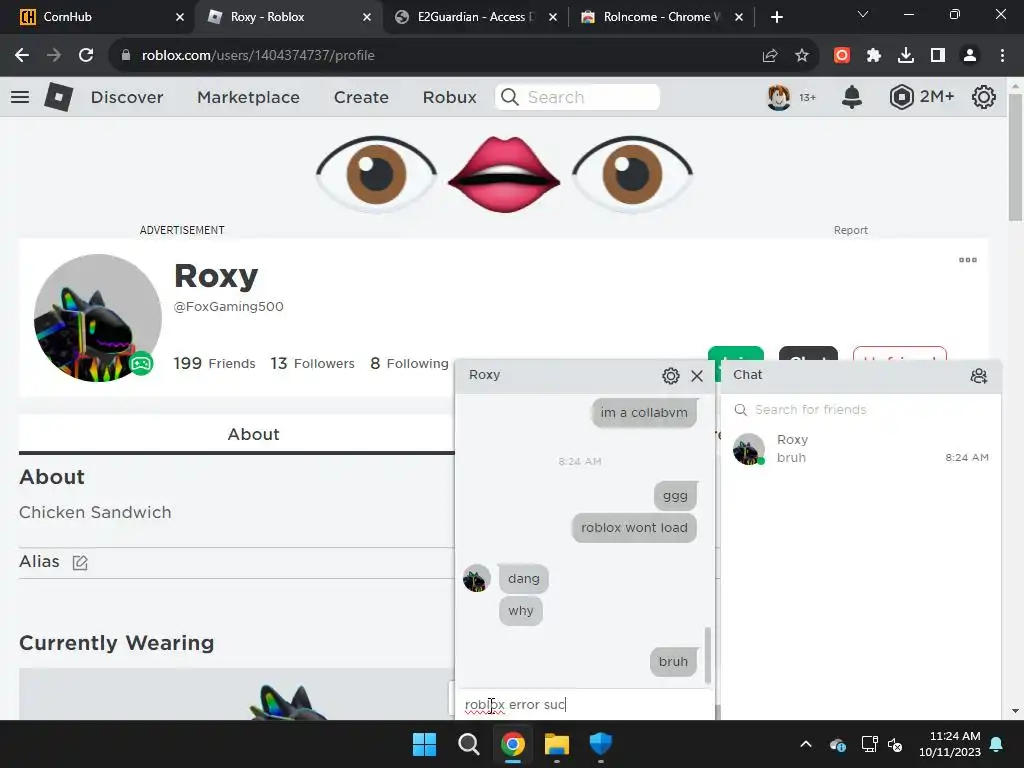Open the Discover page
The height and width of the screenshot is (768, 1024).
point(127,97)
